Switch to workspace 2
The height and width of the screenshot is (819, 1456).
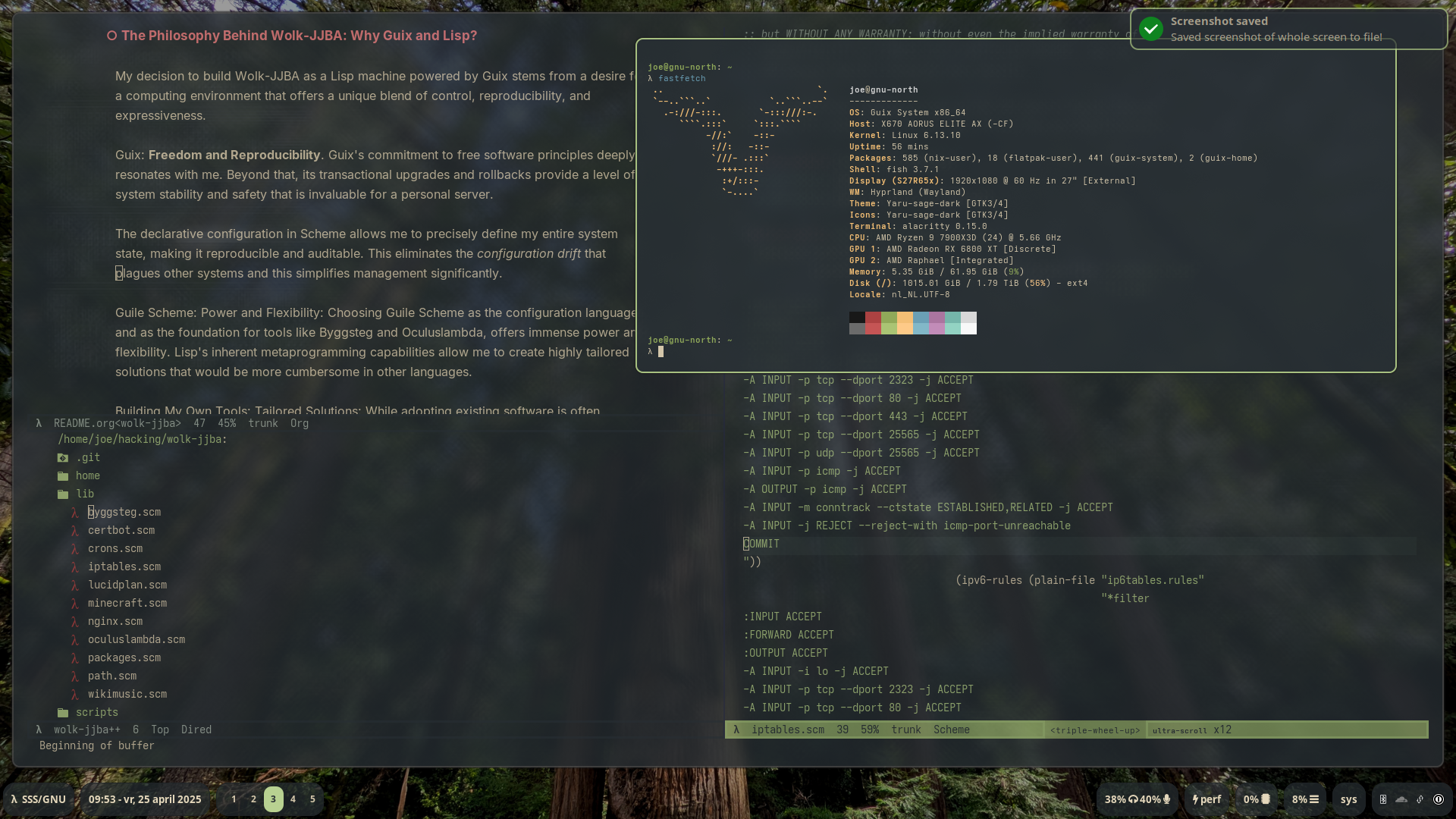click(253, 799)
